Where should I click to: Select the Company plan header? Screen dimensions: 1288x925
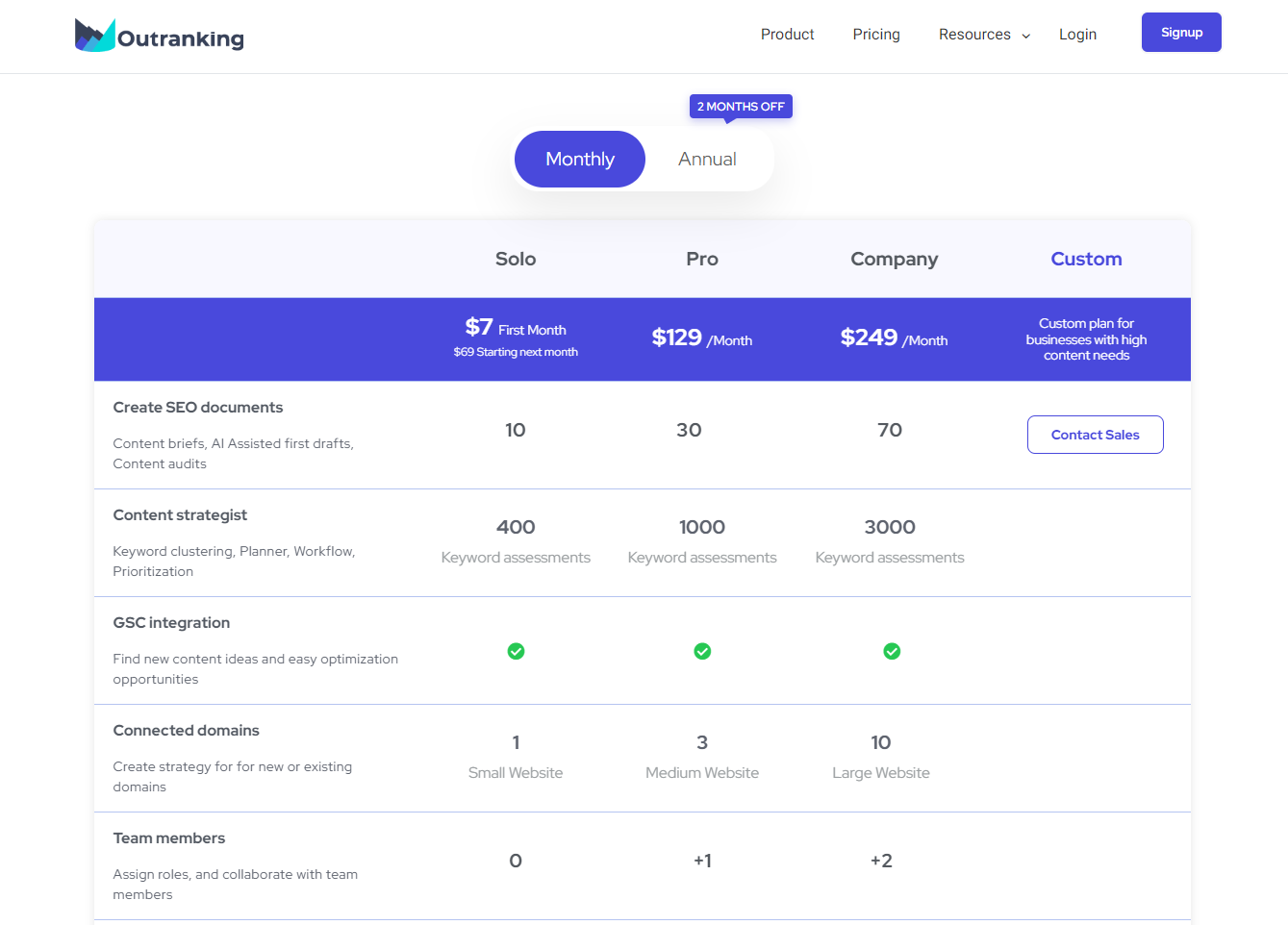click(895, 259)
